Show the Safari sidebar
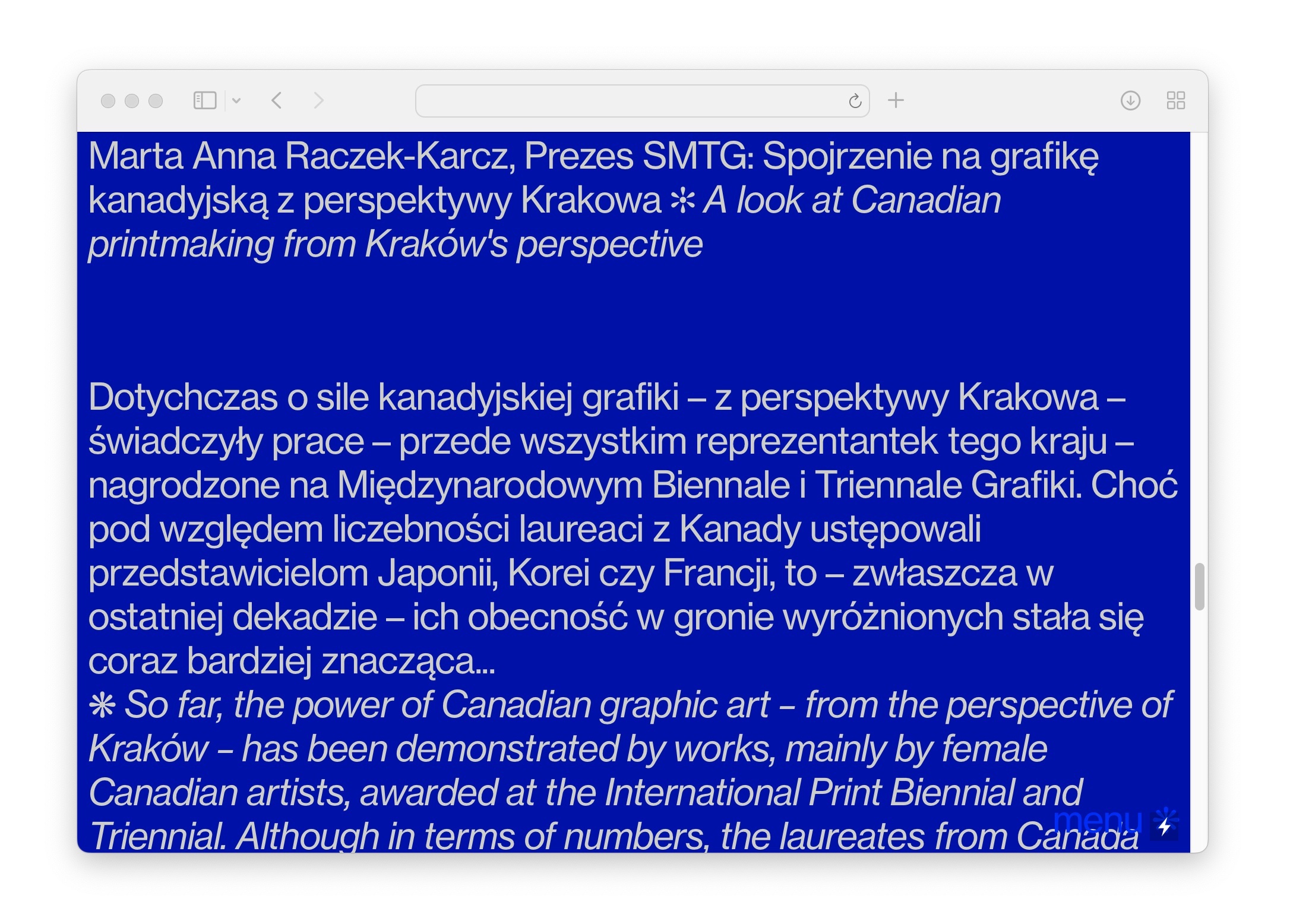Viewport: 1290px width, 924px height. pyautogui.click(x=205, y=100)
